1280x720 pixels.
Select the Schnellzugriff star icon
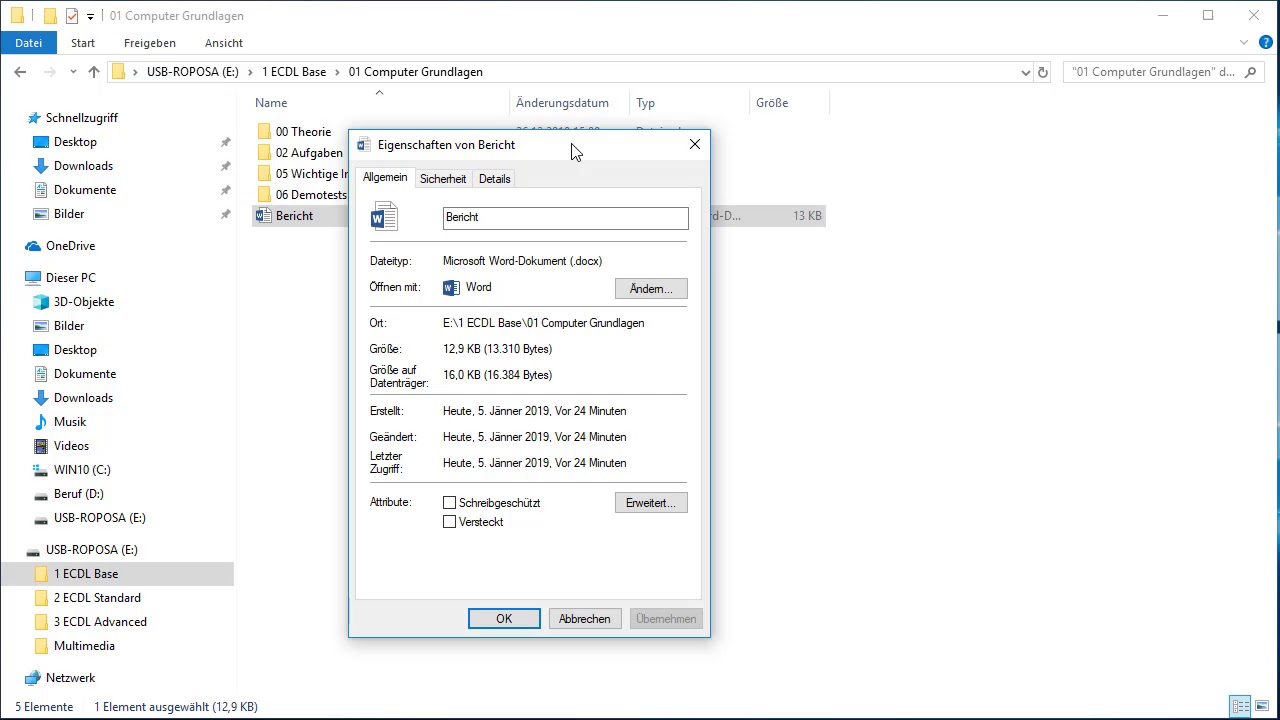(34, 118)
